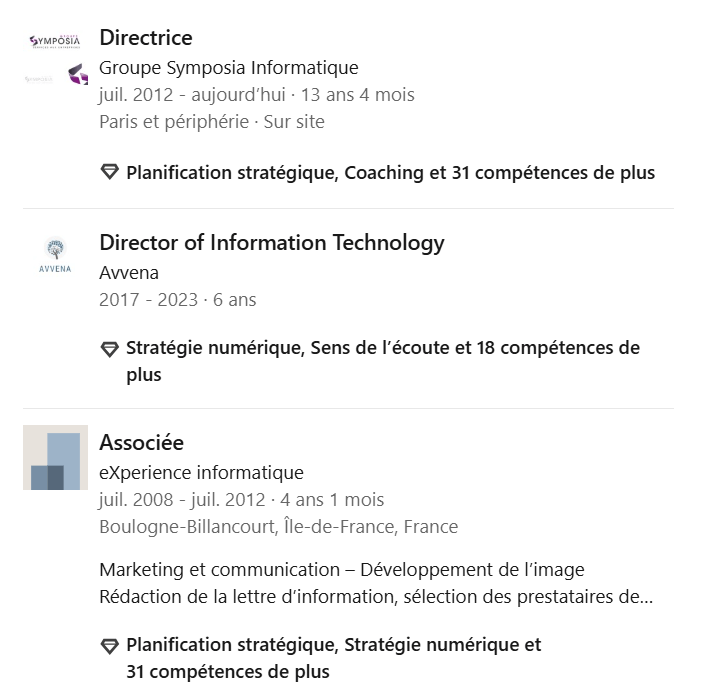Viewport: 706px width, 694px height.
Task: Open the Avvena company name
Action: (129, 273)
